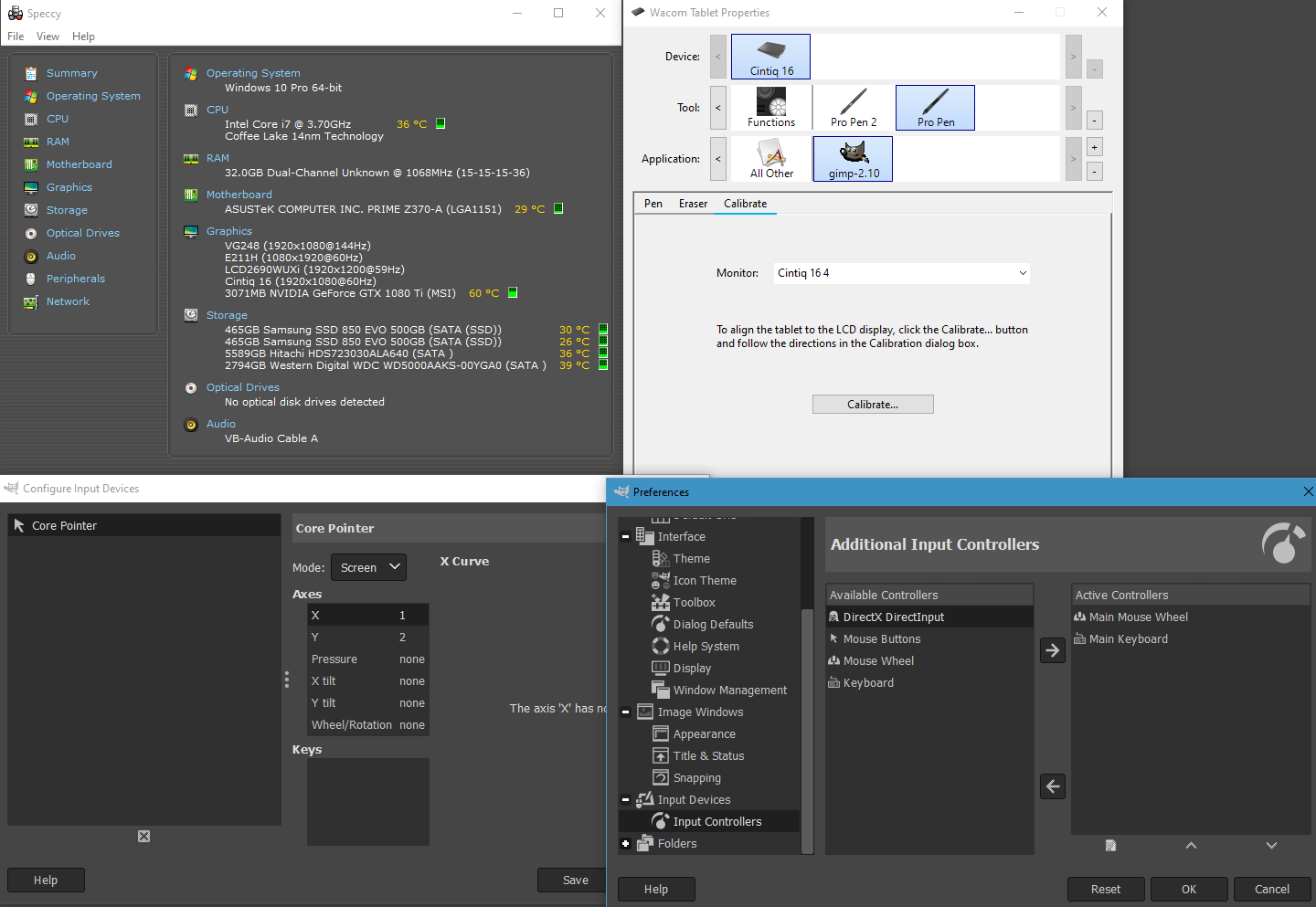Open the File menu in Speccy
The image size is (1316, 907).
point(16,37)
